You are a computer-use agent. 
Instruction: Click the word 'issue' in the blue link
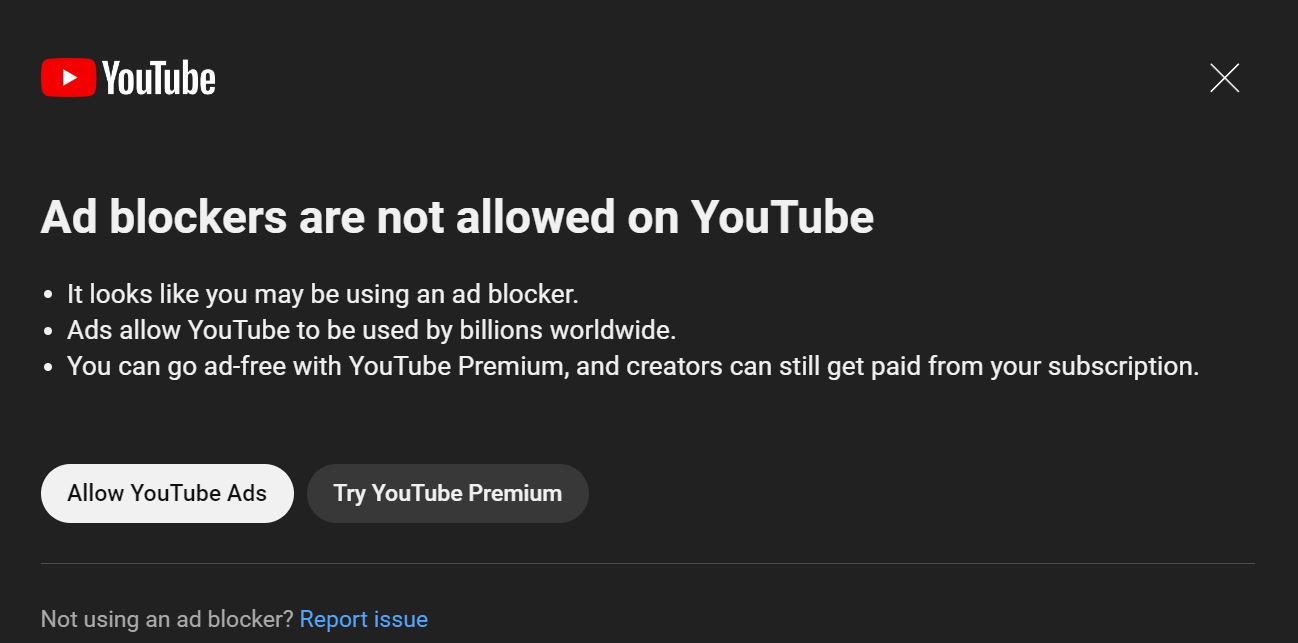400,619
